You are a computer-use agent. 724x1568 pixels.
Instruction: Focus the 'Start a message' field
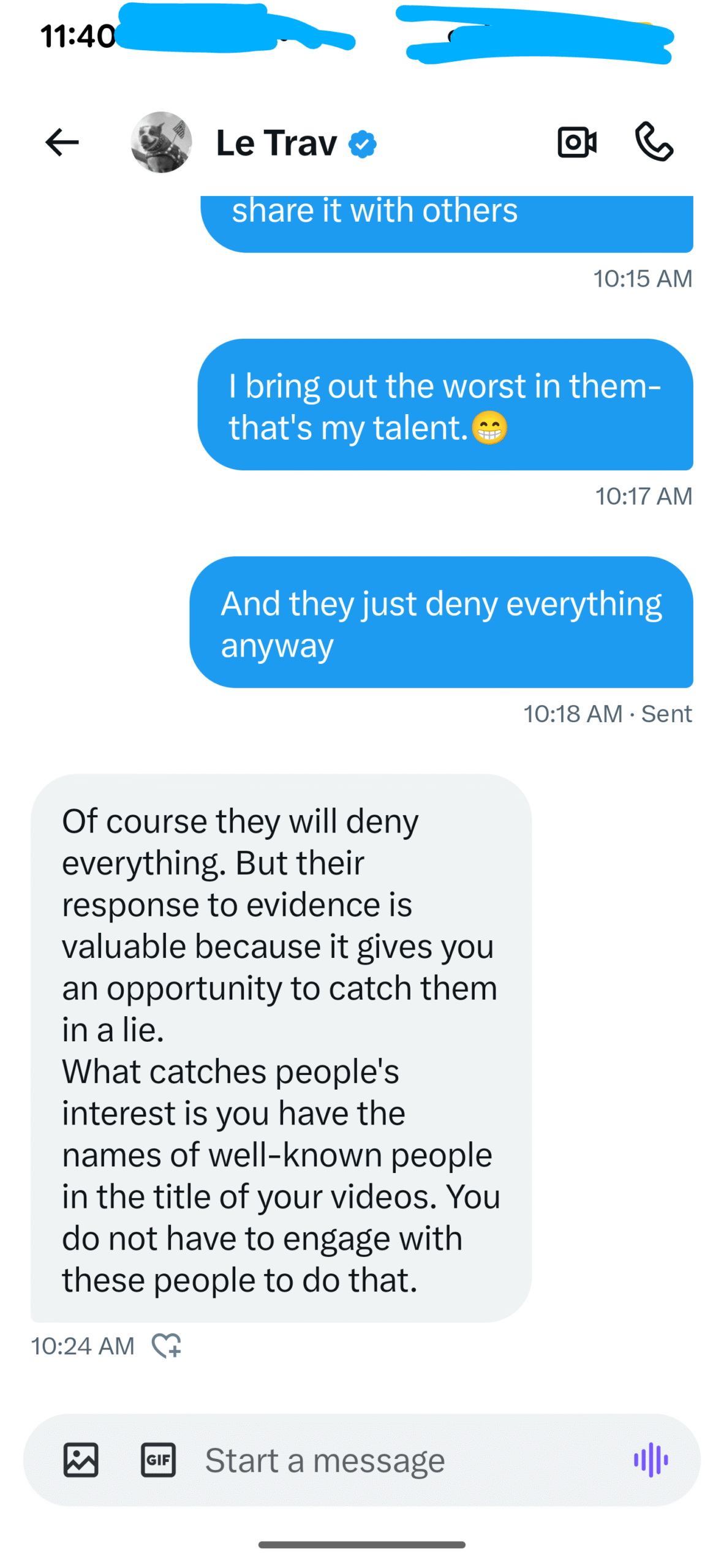[380, 1460]
